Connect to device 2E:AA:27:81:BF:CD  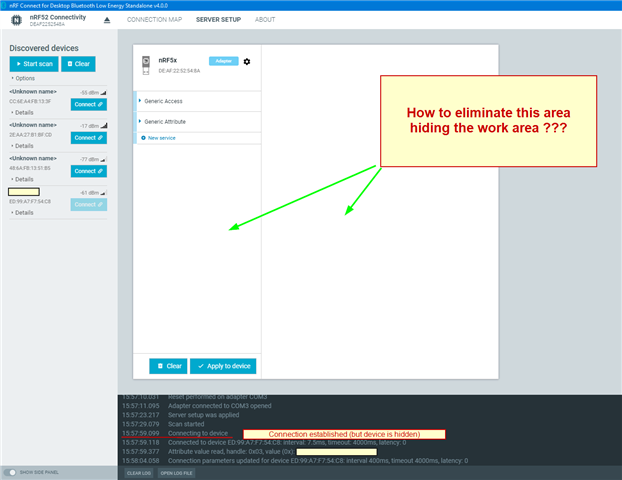[x=89, y=138]
